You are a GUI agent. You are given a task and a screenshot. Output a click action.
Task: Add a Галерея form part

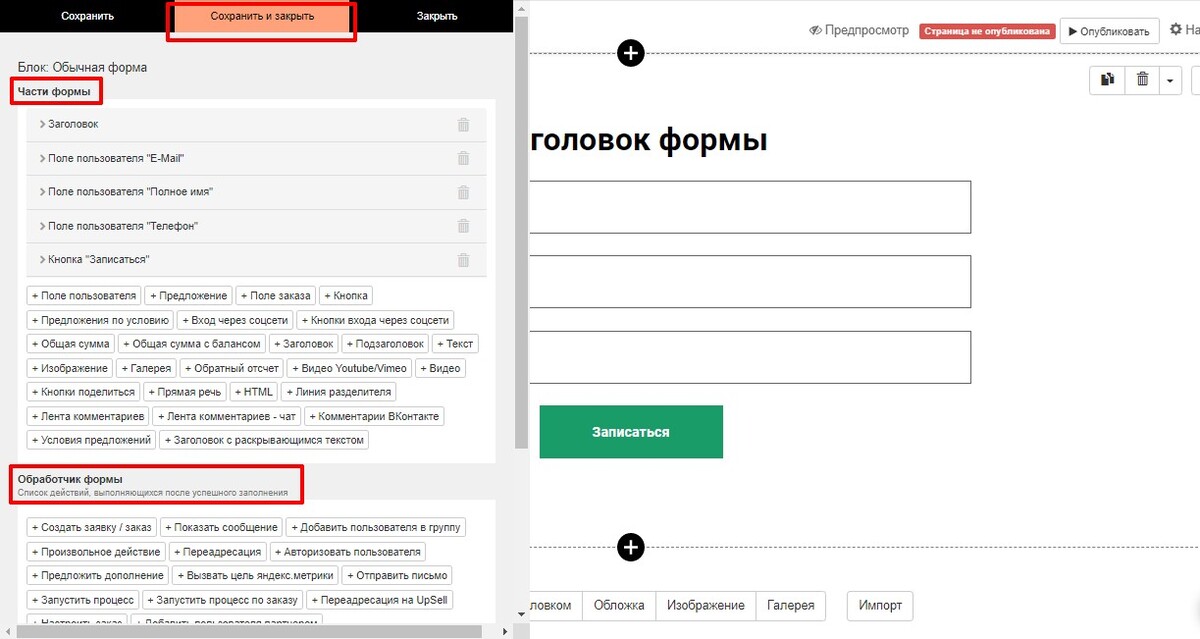click(146, 368)
